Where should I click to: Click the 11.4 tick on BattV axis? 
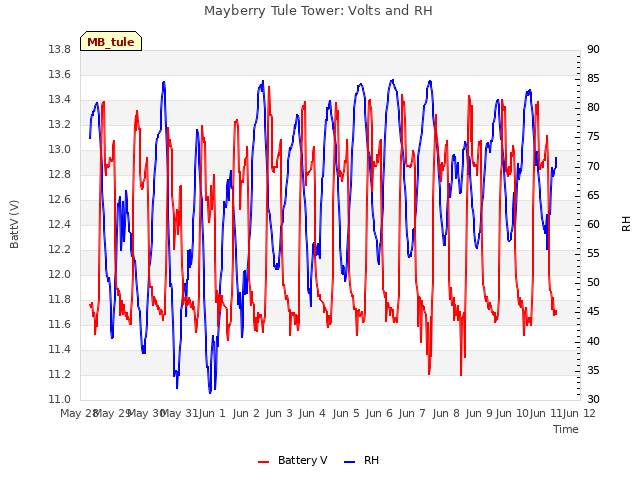(60, 349)
